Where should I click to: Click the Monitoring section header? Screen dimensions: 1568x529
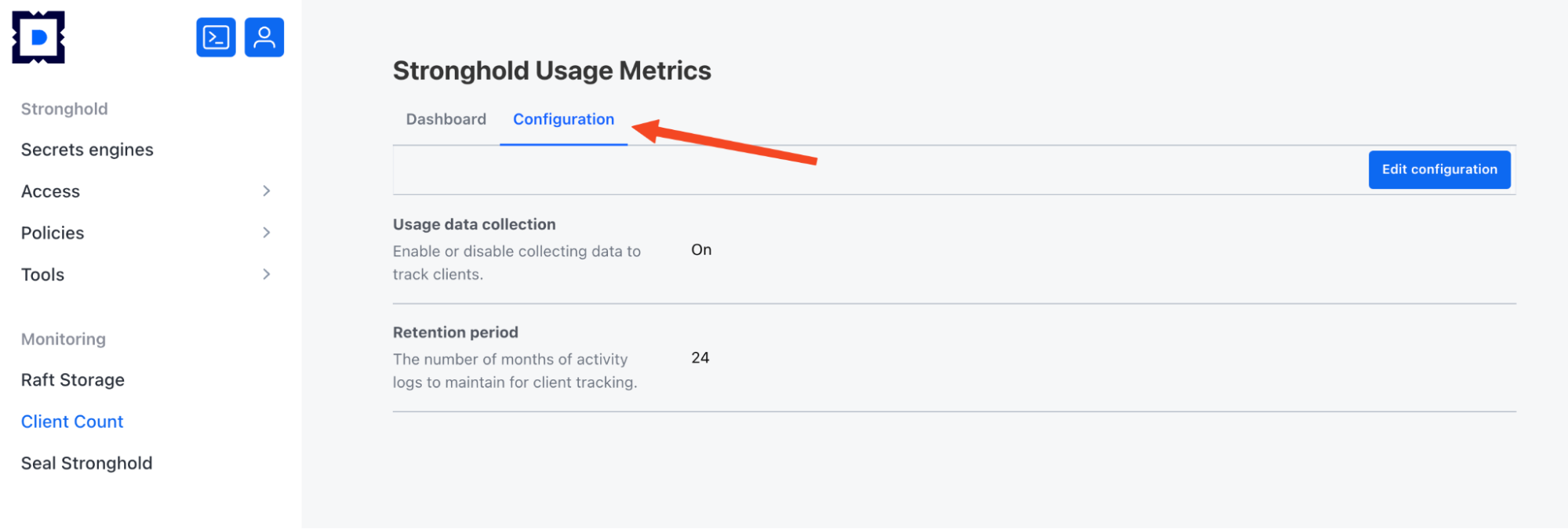click(x=64, y=339)
